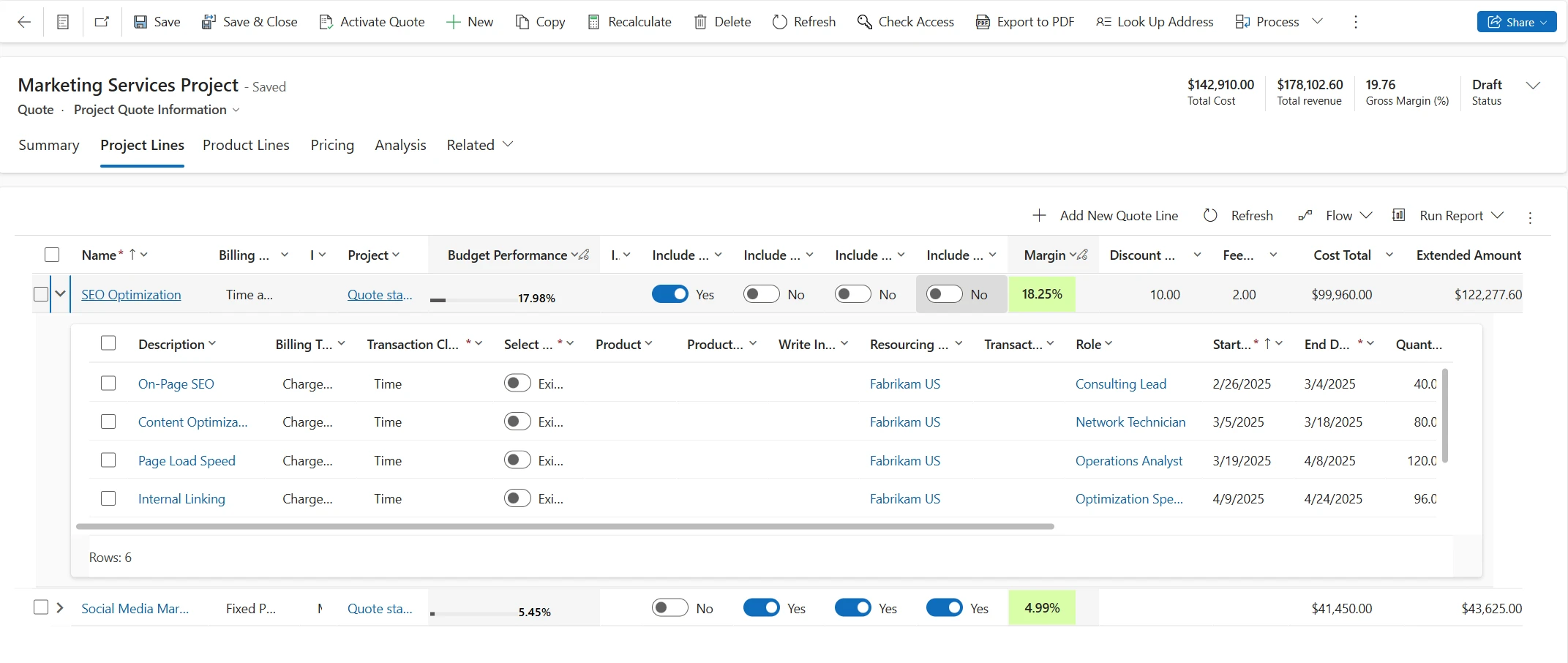
Task: Switch to the Product Lines tab
Action: [246, 145]
